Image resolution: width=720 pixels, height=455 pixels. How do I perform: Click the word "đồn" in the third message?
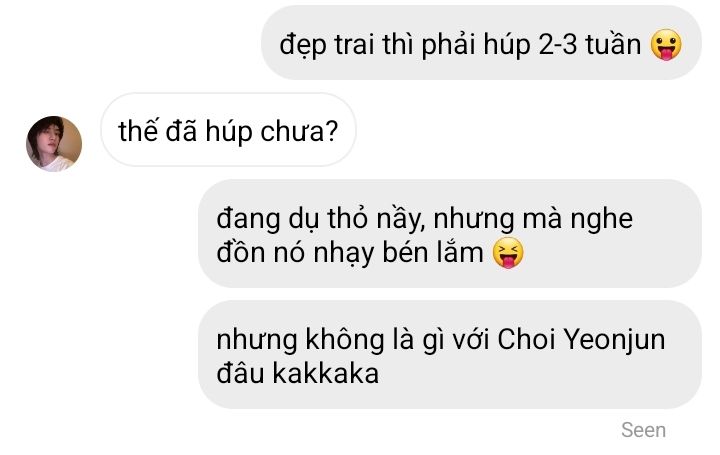[240, 253]
